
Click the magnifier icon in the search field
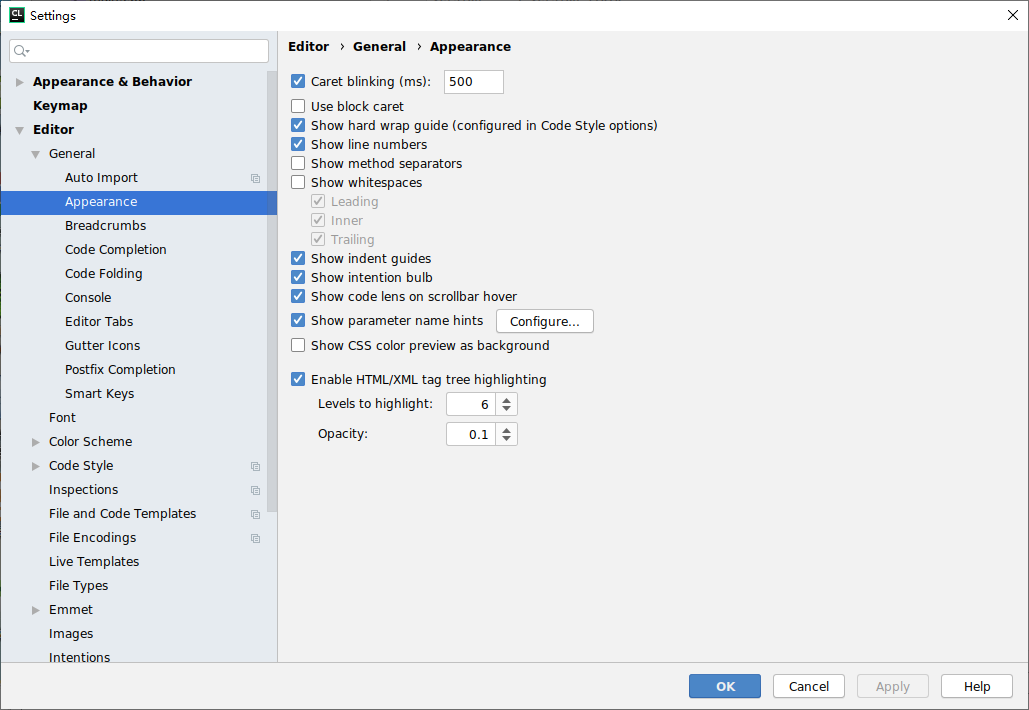pos(20,50)
